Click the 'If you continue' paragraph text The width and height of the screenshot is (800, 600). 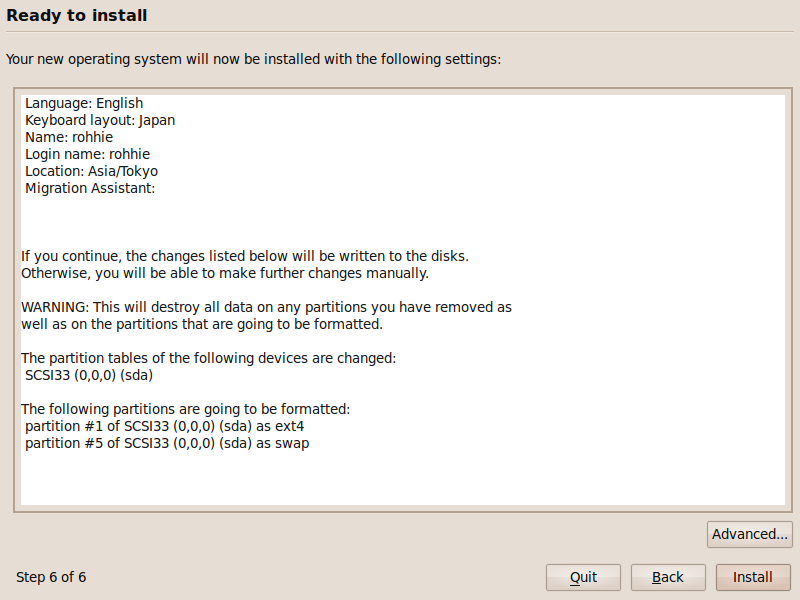coord(245,265)
